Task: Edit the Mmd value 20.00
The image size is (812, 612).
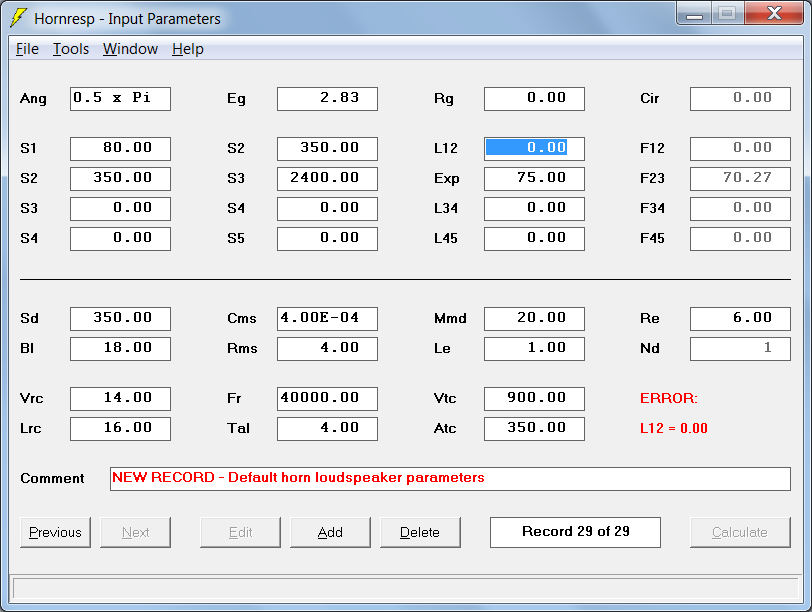Action: point(534,319)
